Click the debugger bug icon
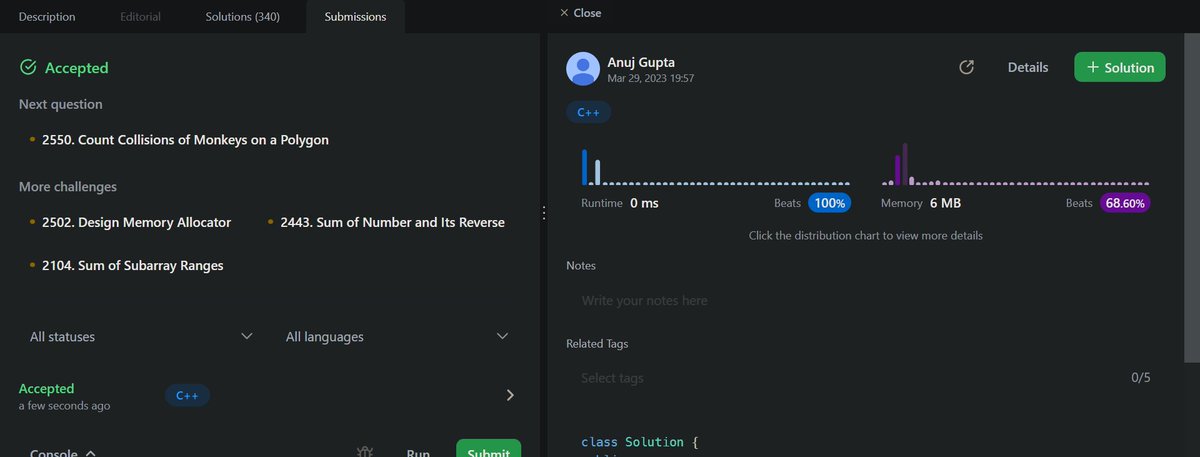The height and width of the screenshot is (457, 1200). [365, 452]
